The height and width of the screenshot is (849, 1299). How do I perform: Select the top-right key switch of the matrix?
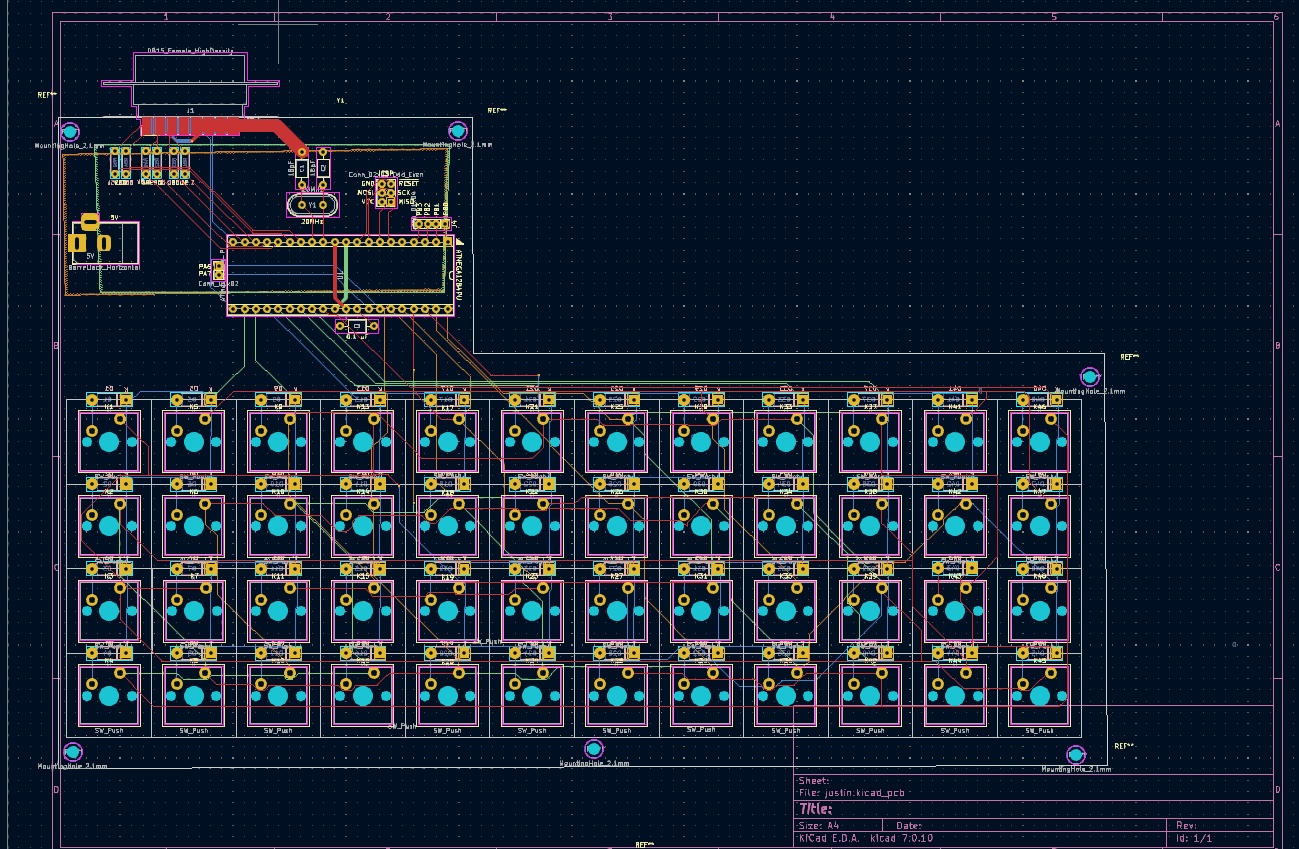[x=1041, y=441]
